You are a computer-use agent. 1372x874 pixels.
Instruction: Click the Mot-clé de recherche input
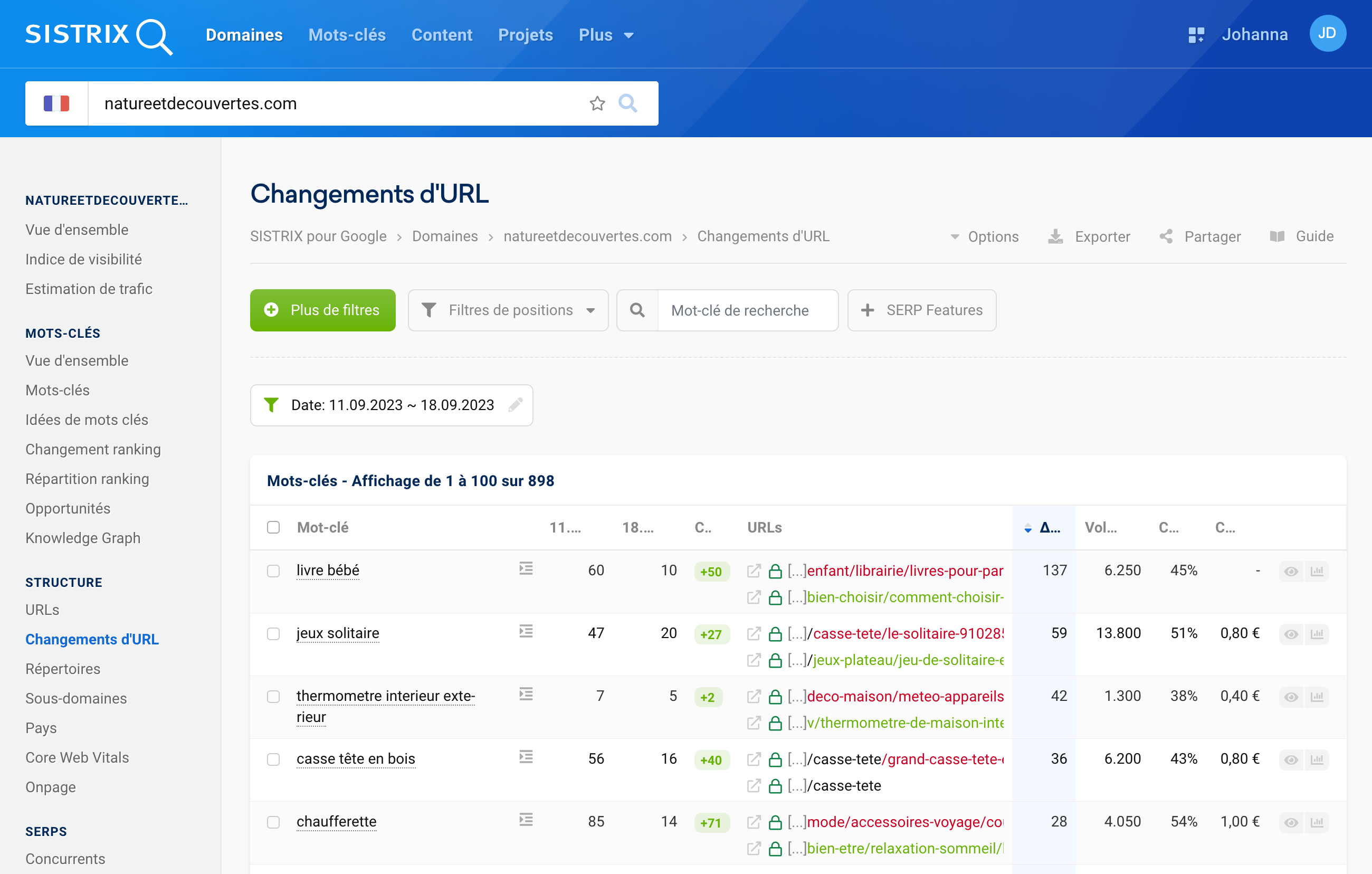pyautogui.click(x=748, y=310)
